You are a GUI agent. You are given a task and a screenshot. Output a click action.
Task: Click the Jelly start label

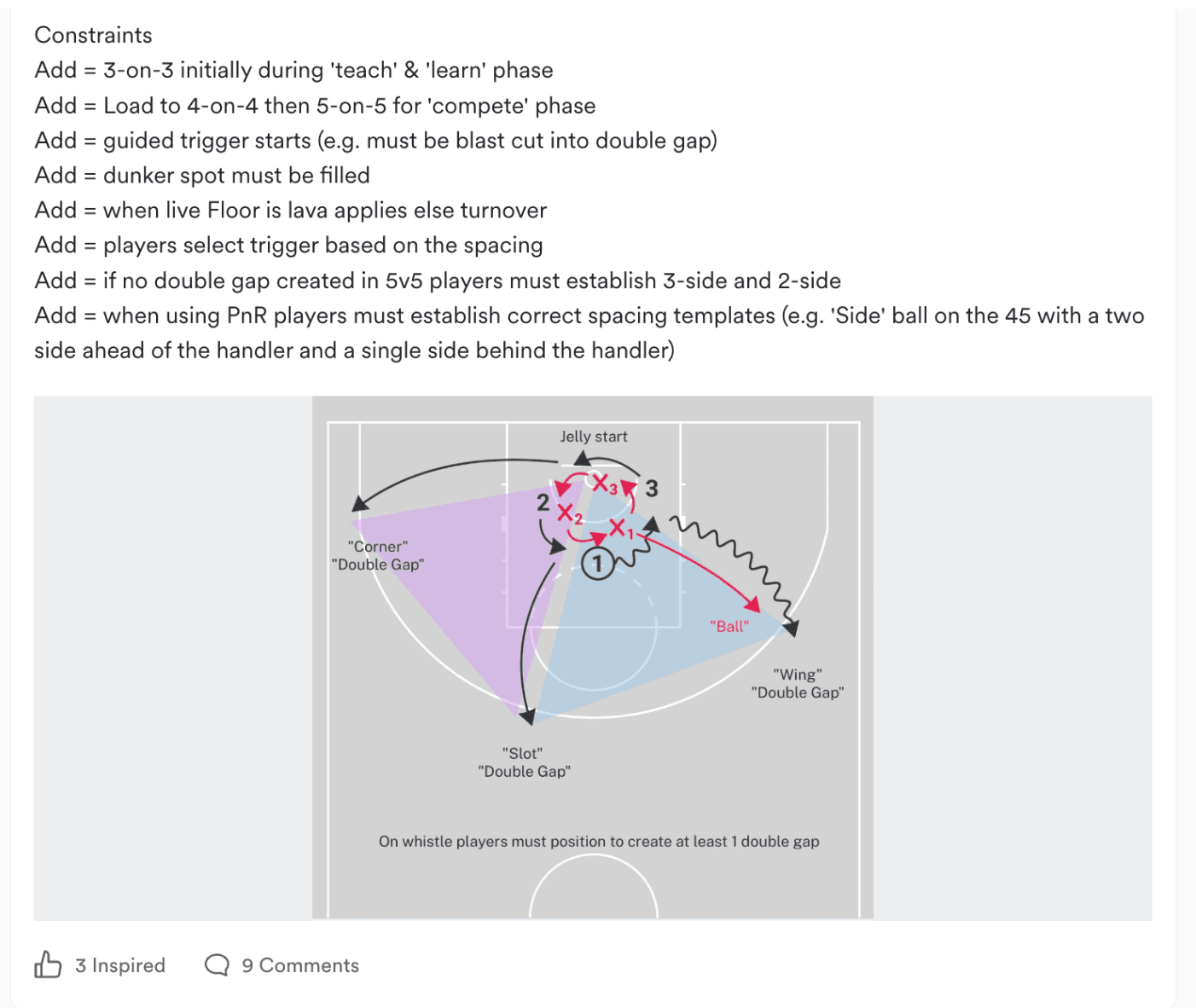coord(594,437)
